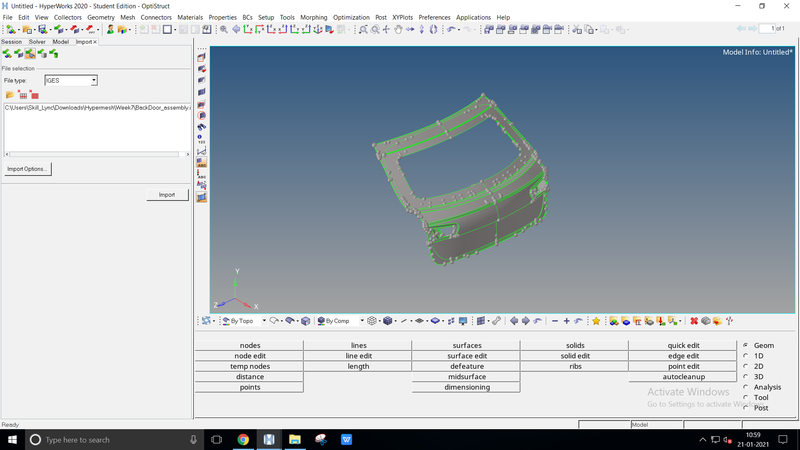Click the yellow star favorites icon

coord(596,321)
